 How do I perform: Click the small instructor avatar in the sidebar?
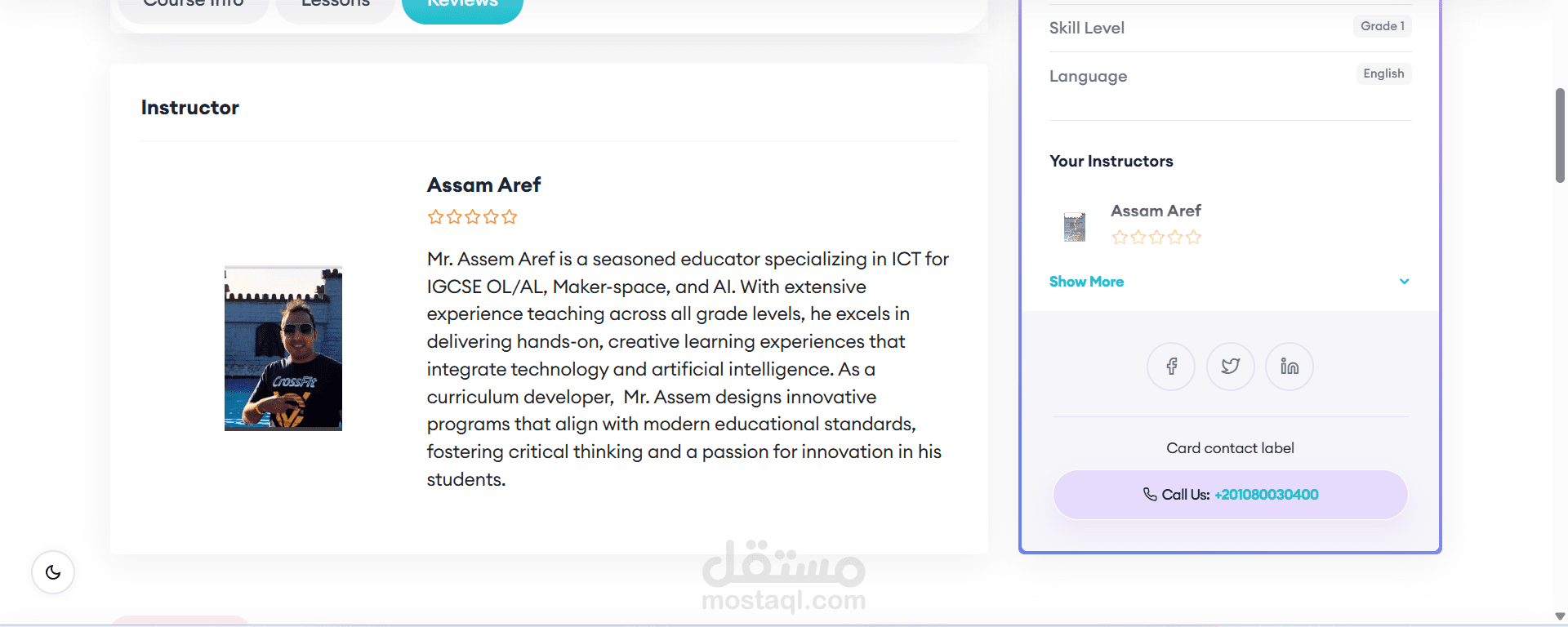pyautogui.click(x=1075, y=227)
